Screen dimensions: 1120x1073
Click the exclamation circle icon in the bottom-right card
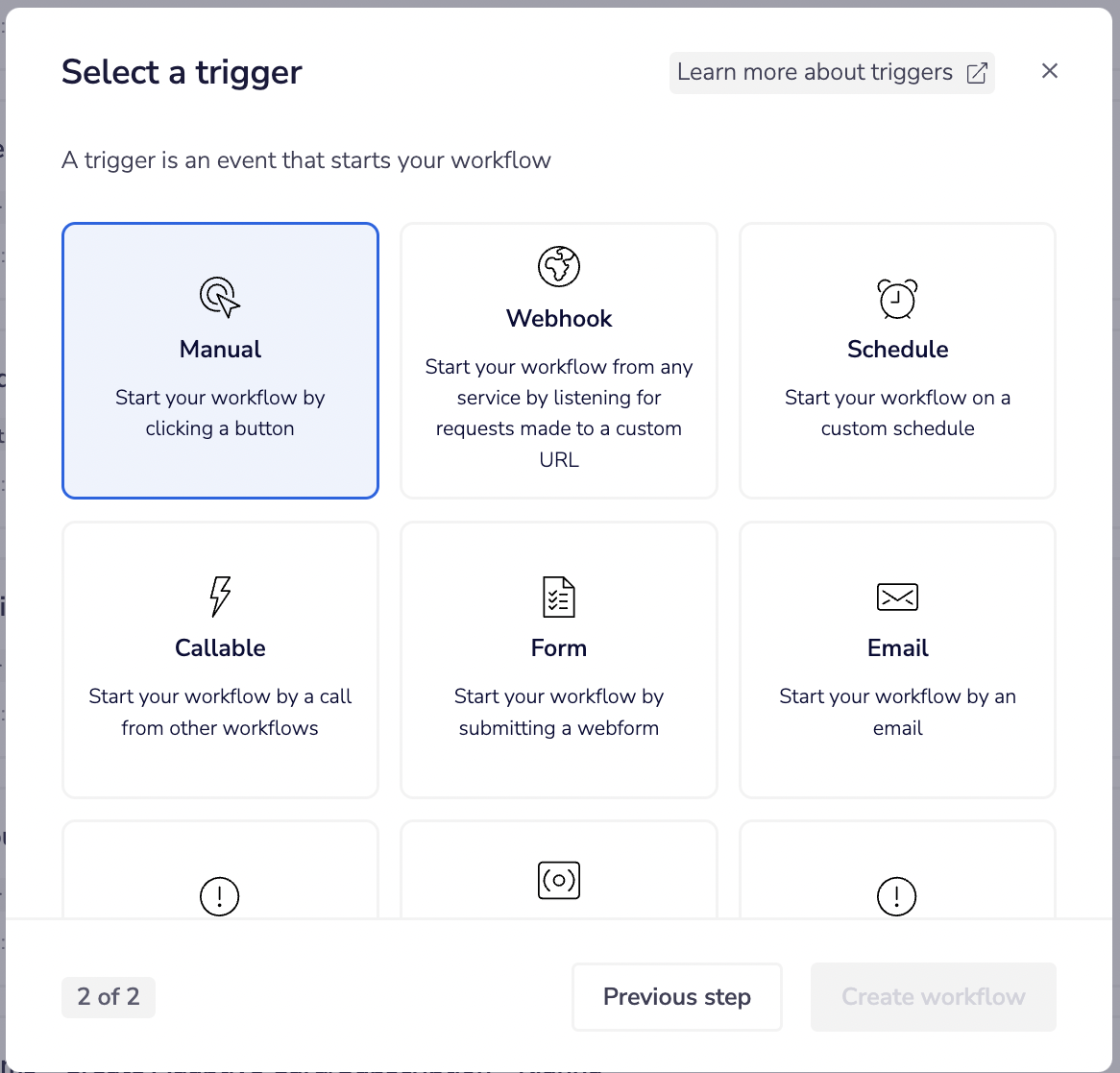point(897,896)
